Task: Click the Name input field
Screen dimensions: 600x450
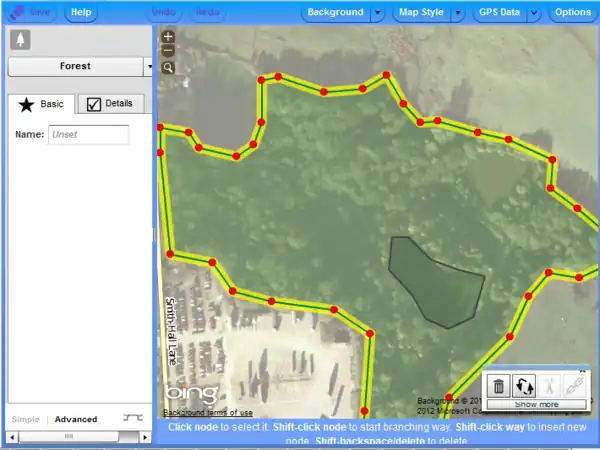Action: tap(88, 134)
